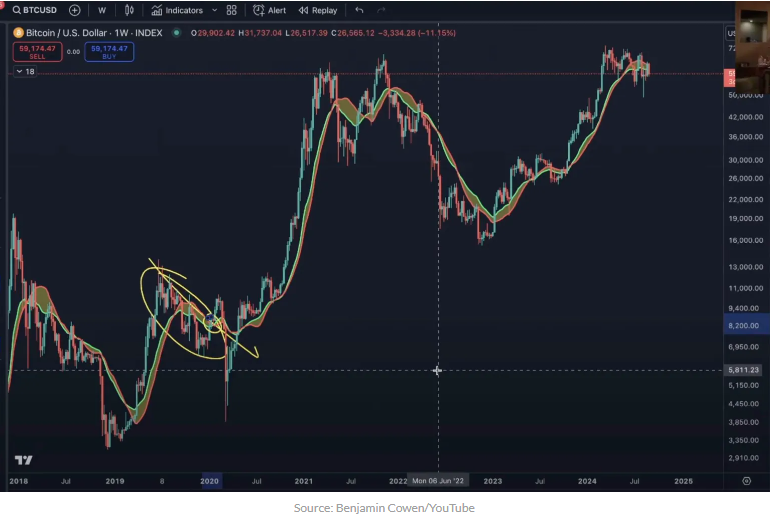Click the TradingView logo on chart

pos(22,461)
